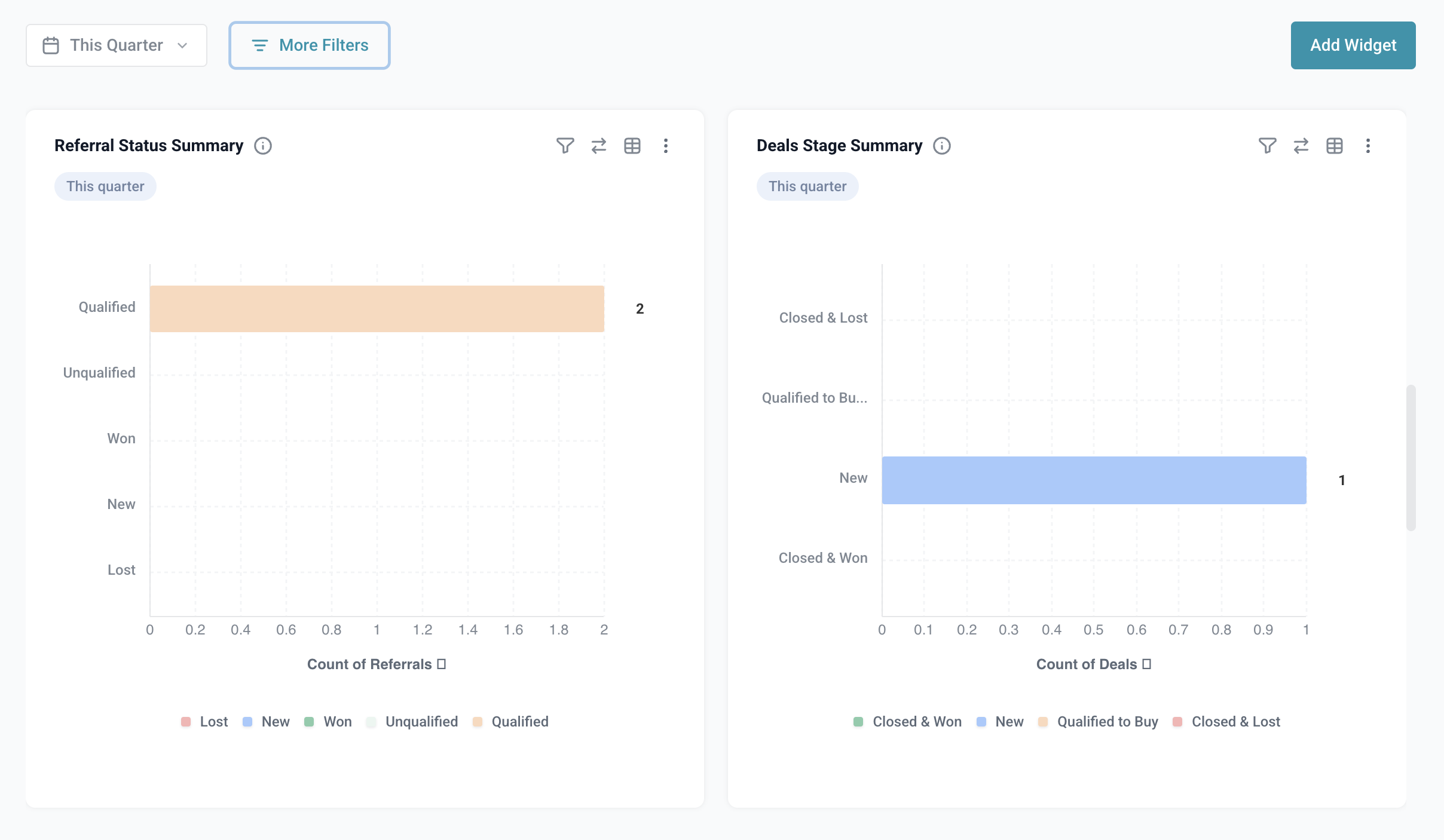Image resolution: width=1444 pixels, height=840 pixels.
Task: Click filter icon on Referral Status Summary
Action: tap(565, 146)
